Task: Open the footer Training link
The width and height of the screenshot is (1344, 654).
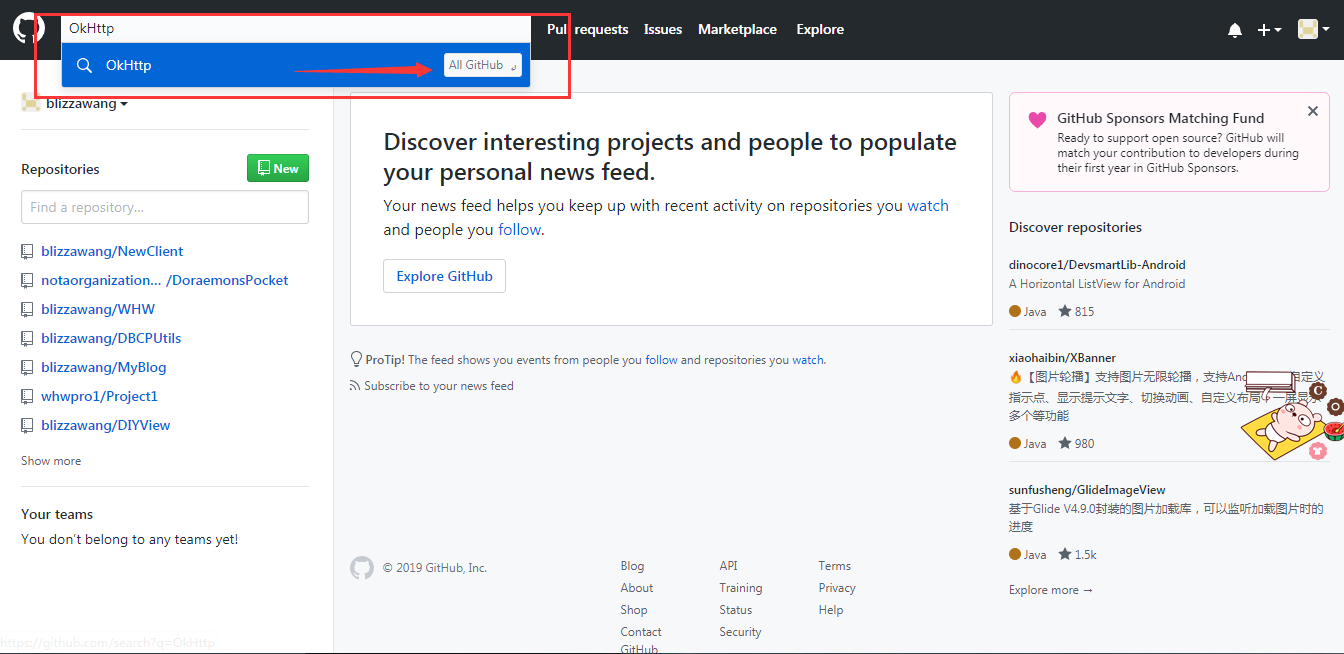Action: (741, 588)
